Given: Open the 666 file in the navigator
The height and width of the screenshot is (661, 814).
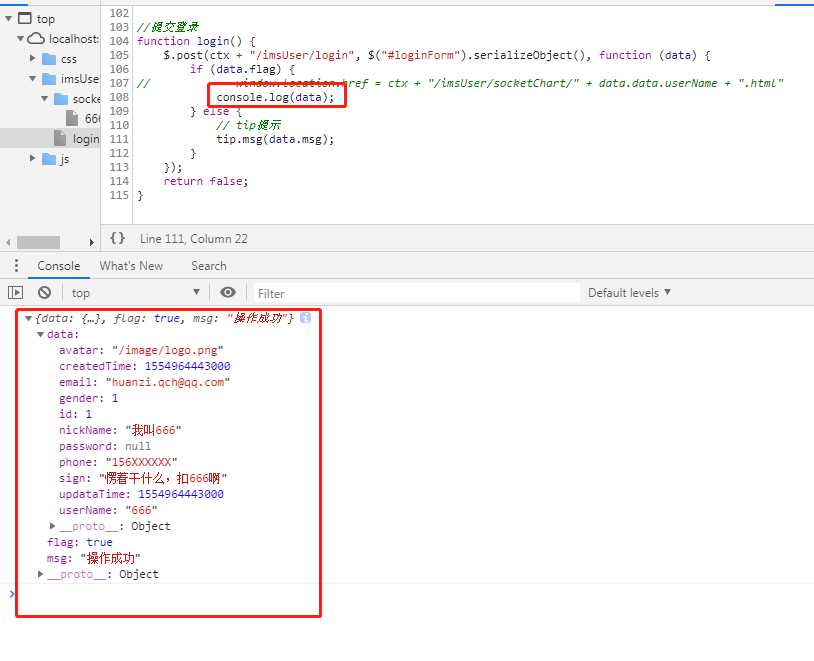Looking at the screenshot, I should point(83,119).
